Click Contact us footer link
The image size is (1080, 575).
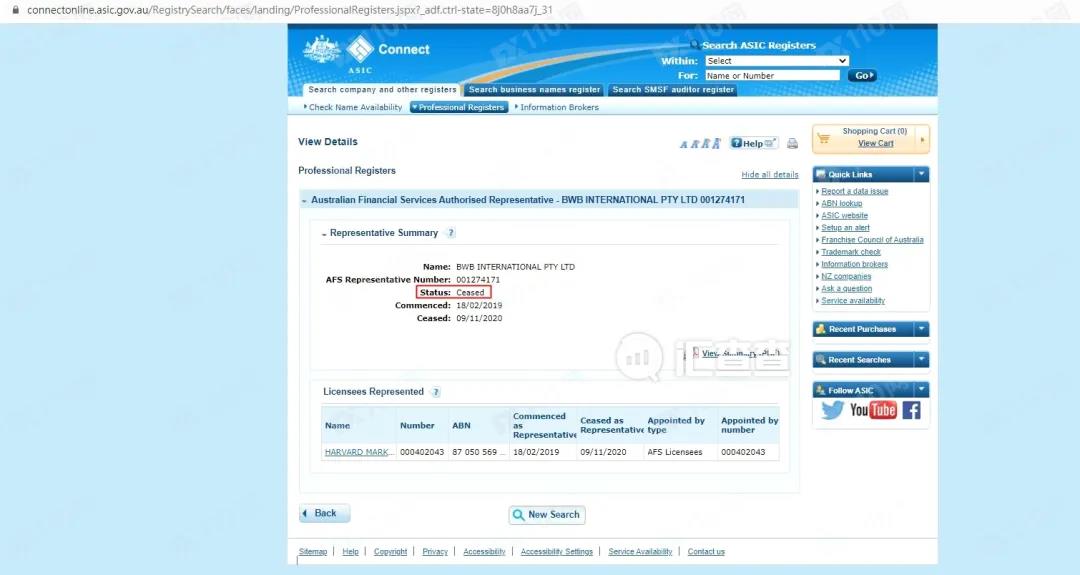pyautogui.click(x=706, y=552)
